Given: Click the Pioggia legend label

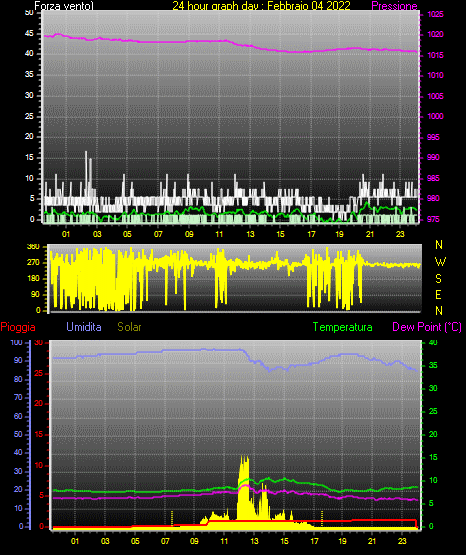Looking at the screenshot, I should (18, 327).
